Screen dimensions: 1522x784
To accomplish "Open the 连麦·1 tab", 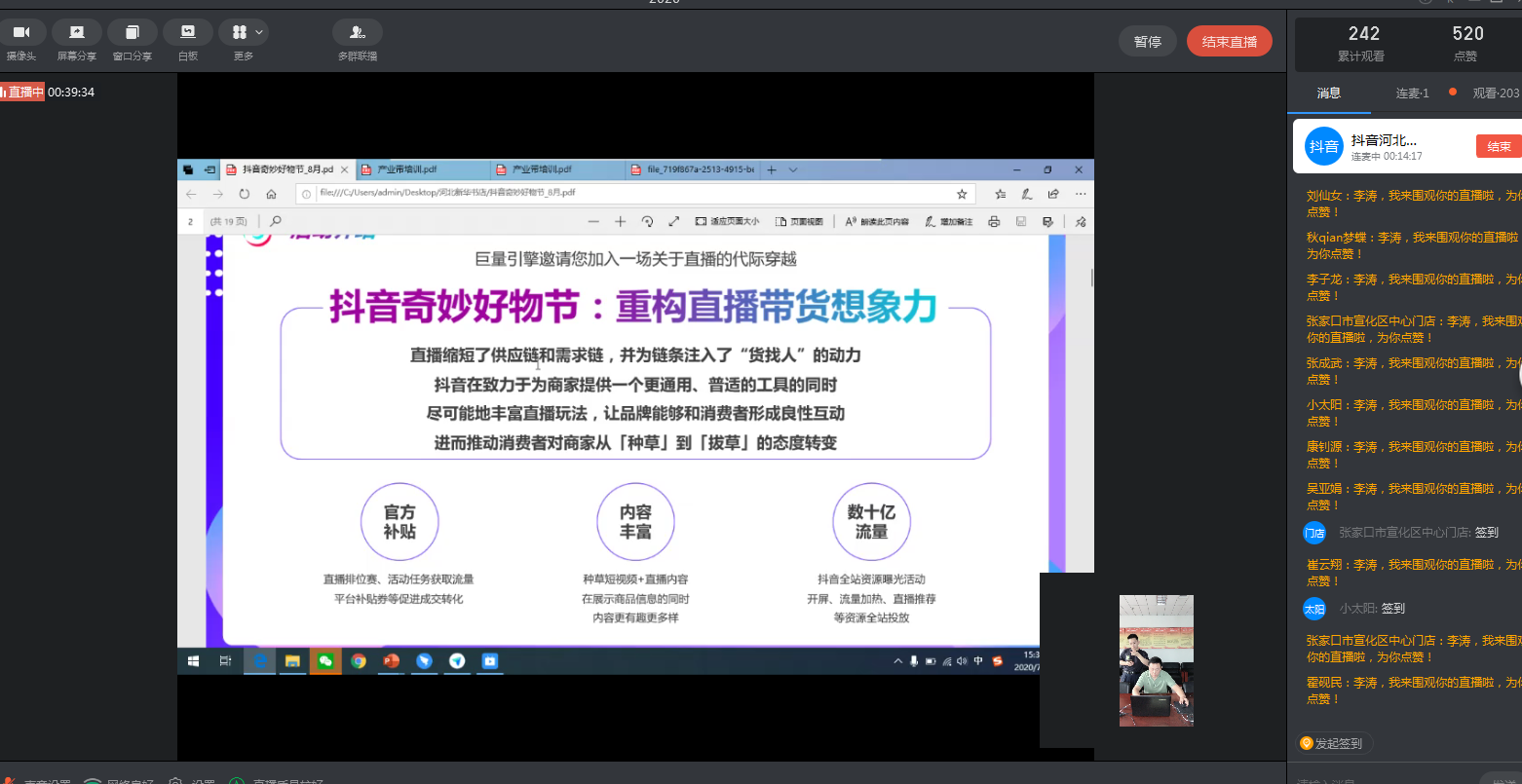I will pyautogui.click(x=1413, y=93).
